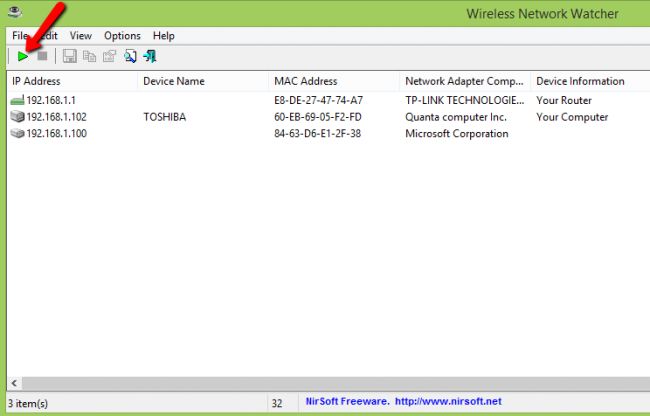Click the 32 value in status bar
Image resolution: width=650 pixels, height=416 pixels.
277,403
